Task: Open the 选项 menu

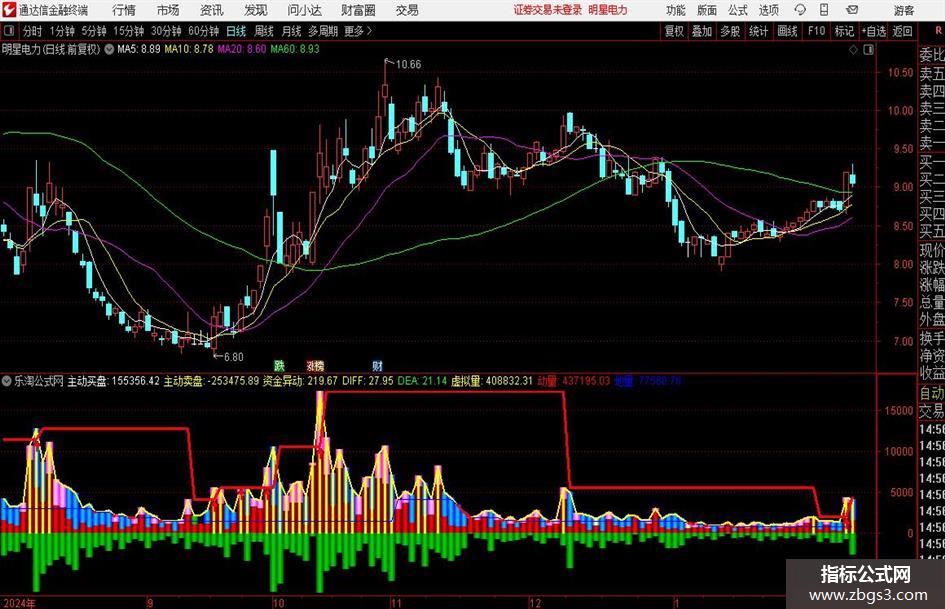Action: click(x=768, y=10)
